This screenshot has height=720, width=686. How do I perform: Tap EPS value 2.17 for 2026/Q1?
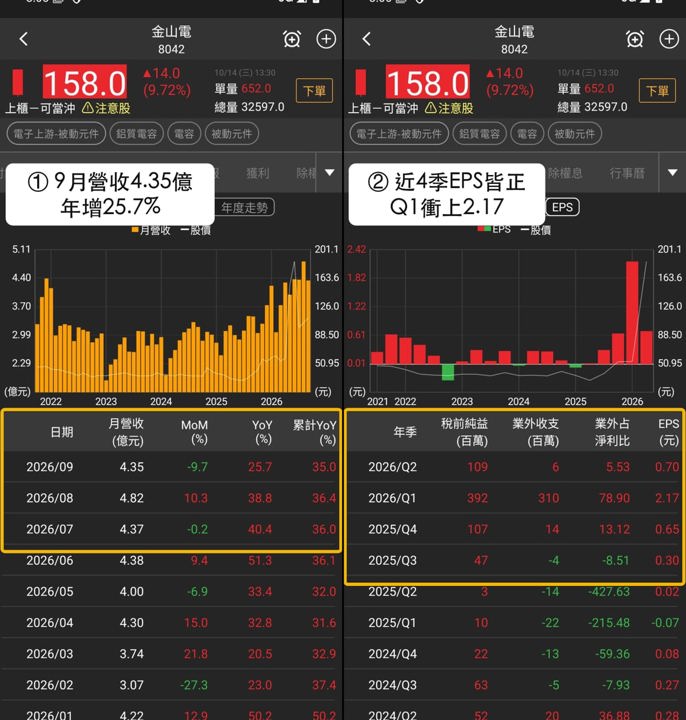point(667,498)
